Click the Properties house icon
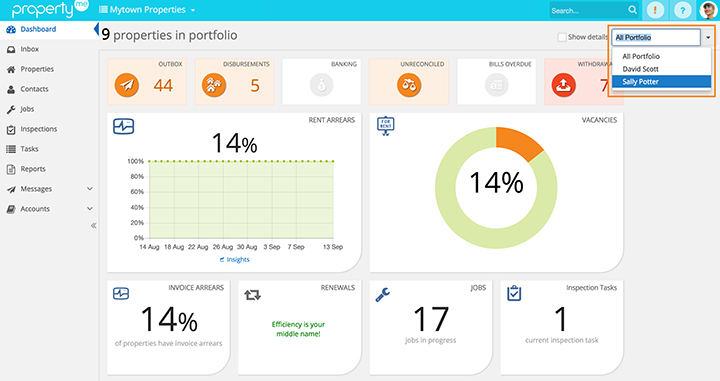720x381 pixels. pyautogui.click(x=11, y=69)
